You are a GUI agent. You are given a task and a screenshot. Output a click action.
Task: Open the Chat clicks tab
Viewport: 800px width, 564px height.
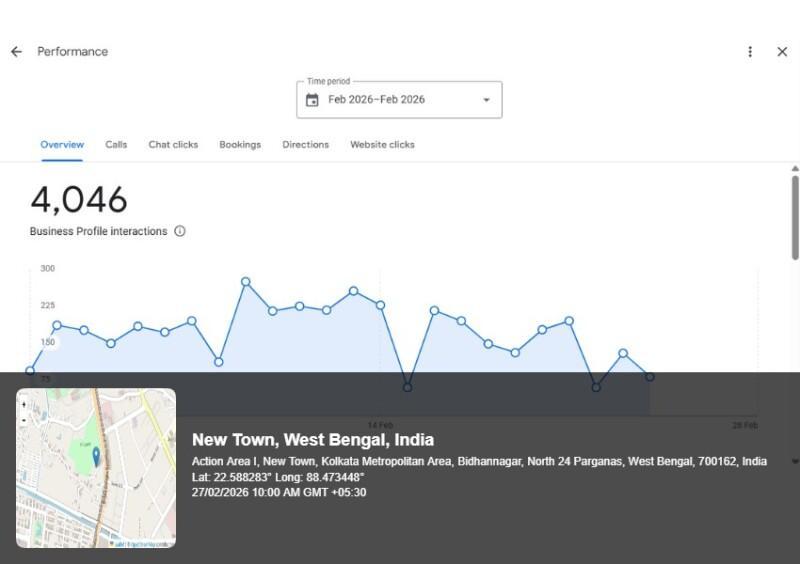pyautogui.click(x=173, y=145)
